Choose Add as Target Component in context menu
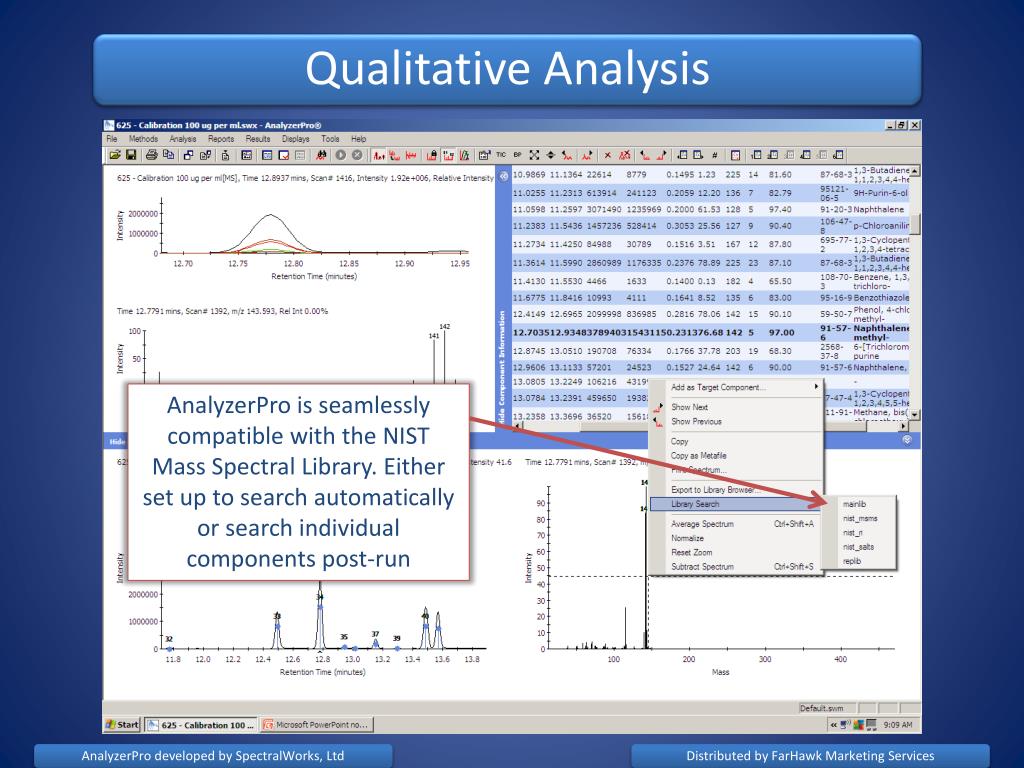Screen dimensions: 1024x768 point(736,387)
